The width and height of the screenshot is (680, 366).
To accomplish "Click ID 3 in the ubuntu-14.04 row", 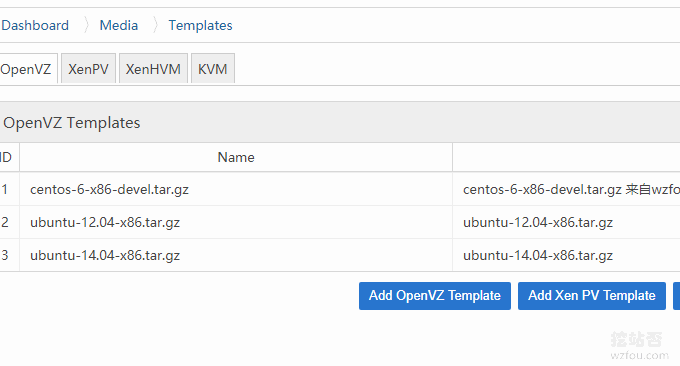I will click(5, 255).
